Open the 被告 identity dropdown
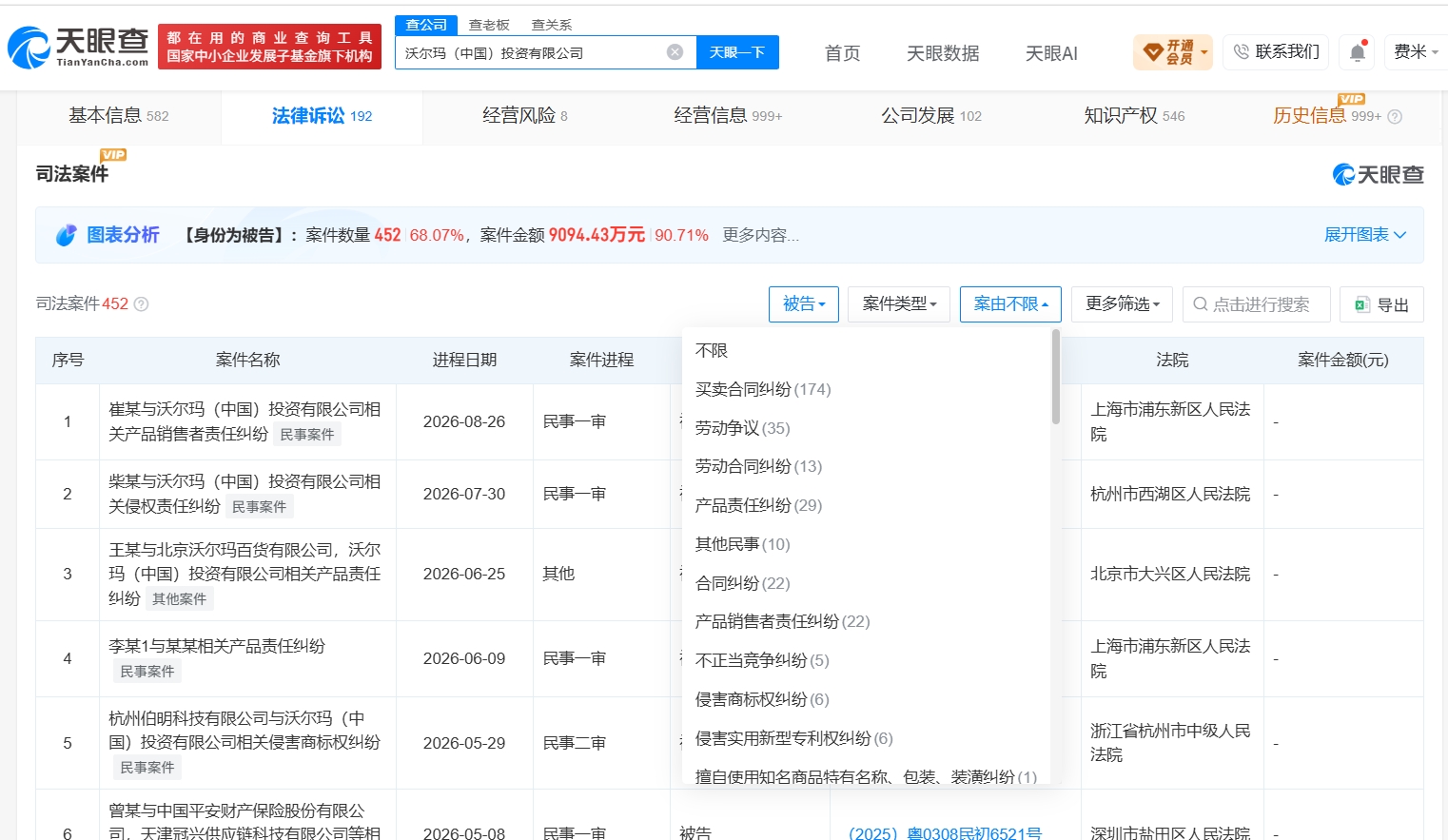1448x840 pixels. coord(804,304)
